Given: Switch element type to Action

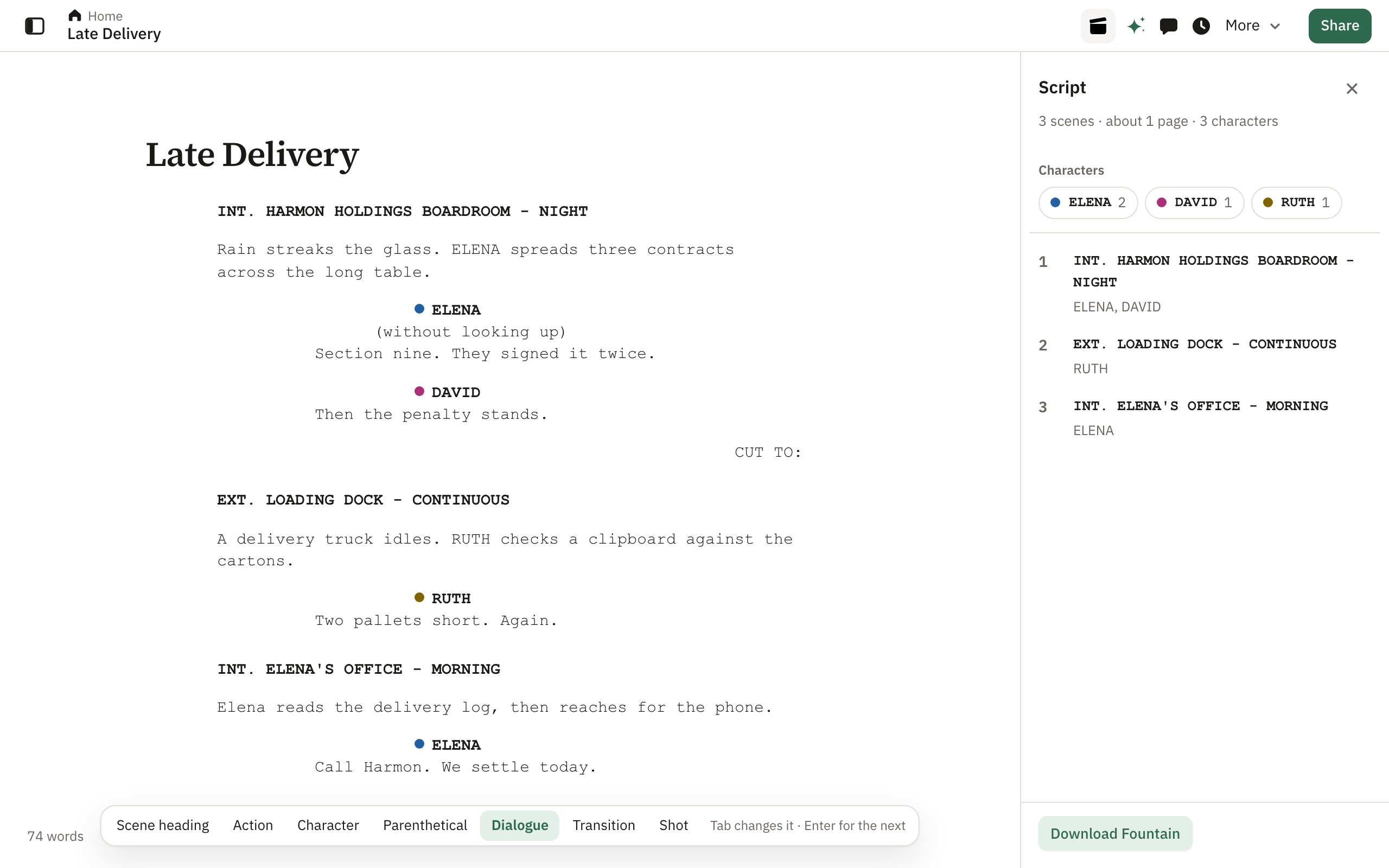Looking at the screenshot, I should (x=252, y=826).
